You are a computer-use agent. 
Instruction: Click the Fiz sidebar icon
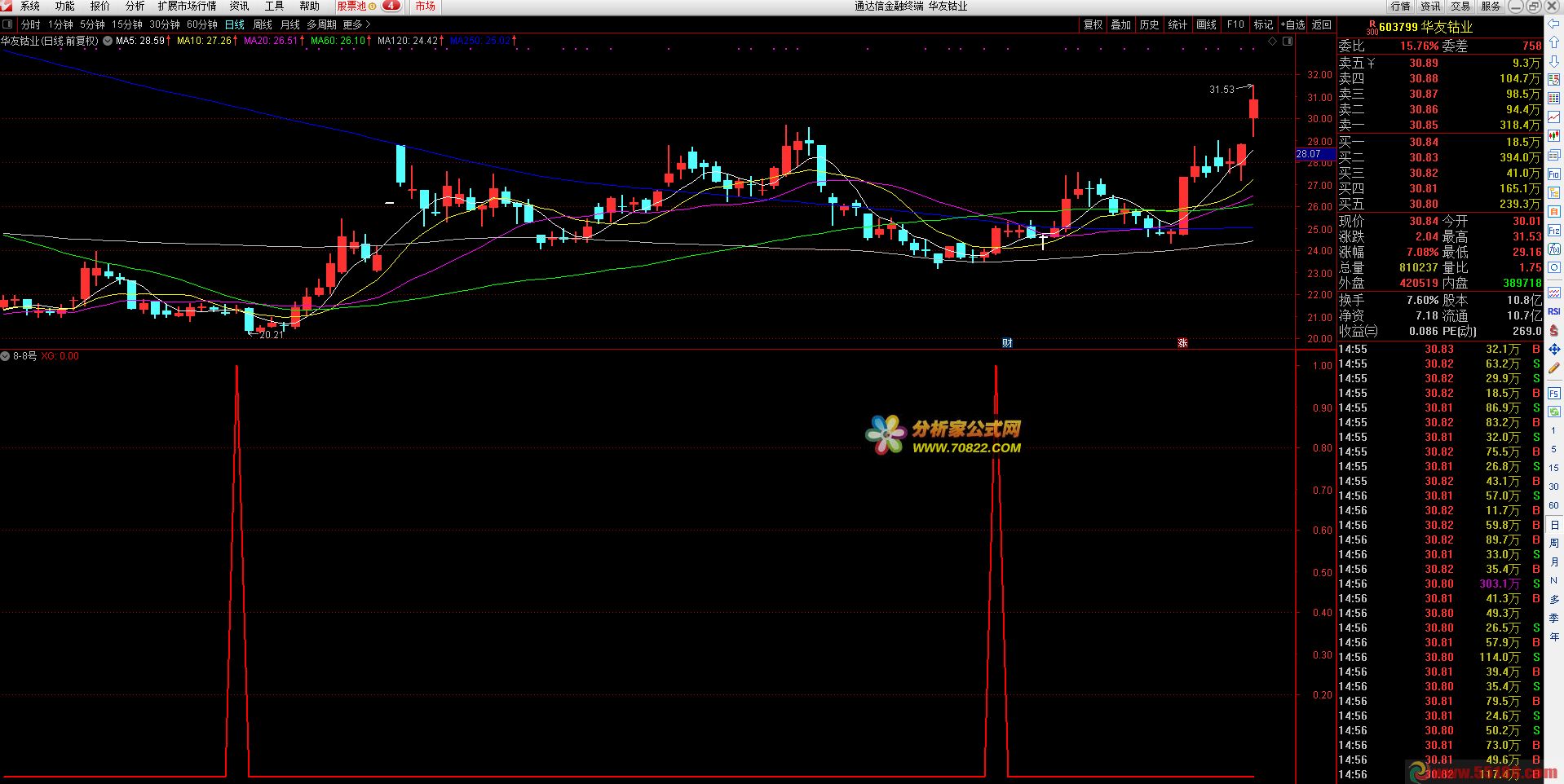(x=1554, y=230)
